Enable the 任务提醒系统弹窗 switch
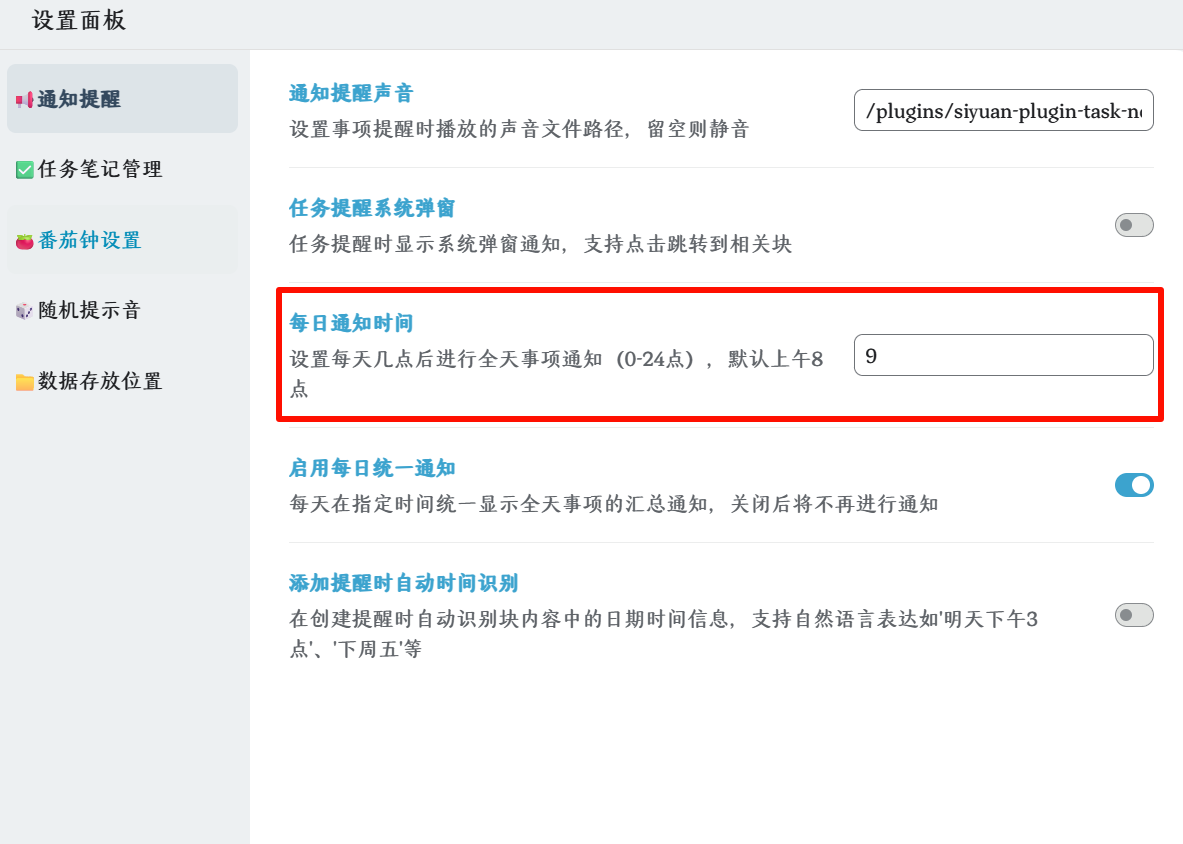The height and width of the screenshot is (844, 1183). click(1134, 225)
